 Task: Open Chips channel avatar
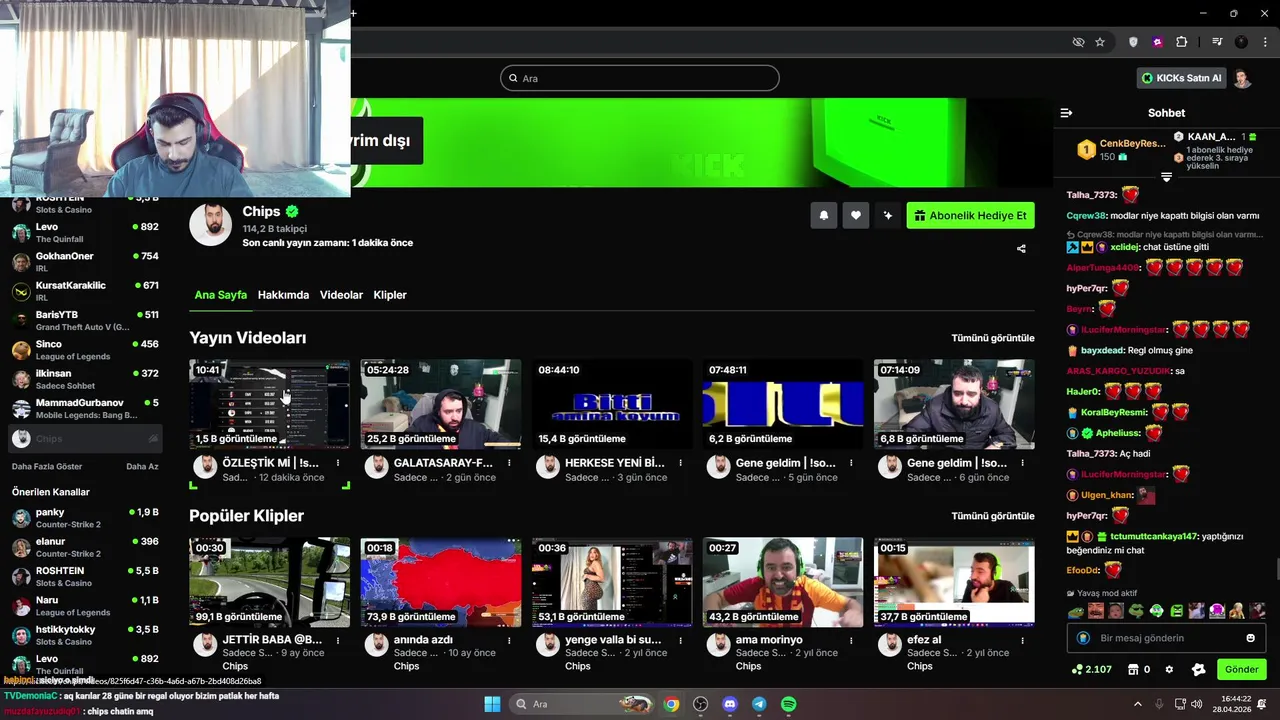pos(211,225)
